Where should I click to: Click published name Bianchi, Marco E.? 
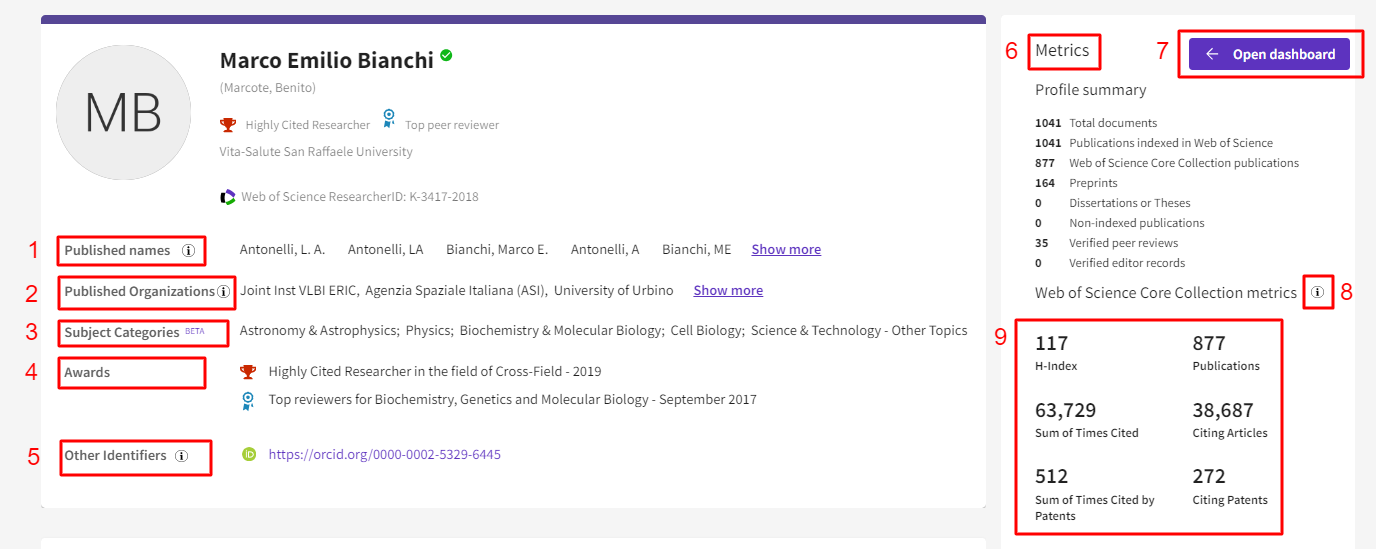click(x=497, y=249)
